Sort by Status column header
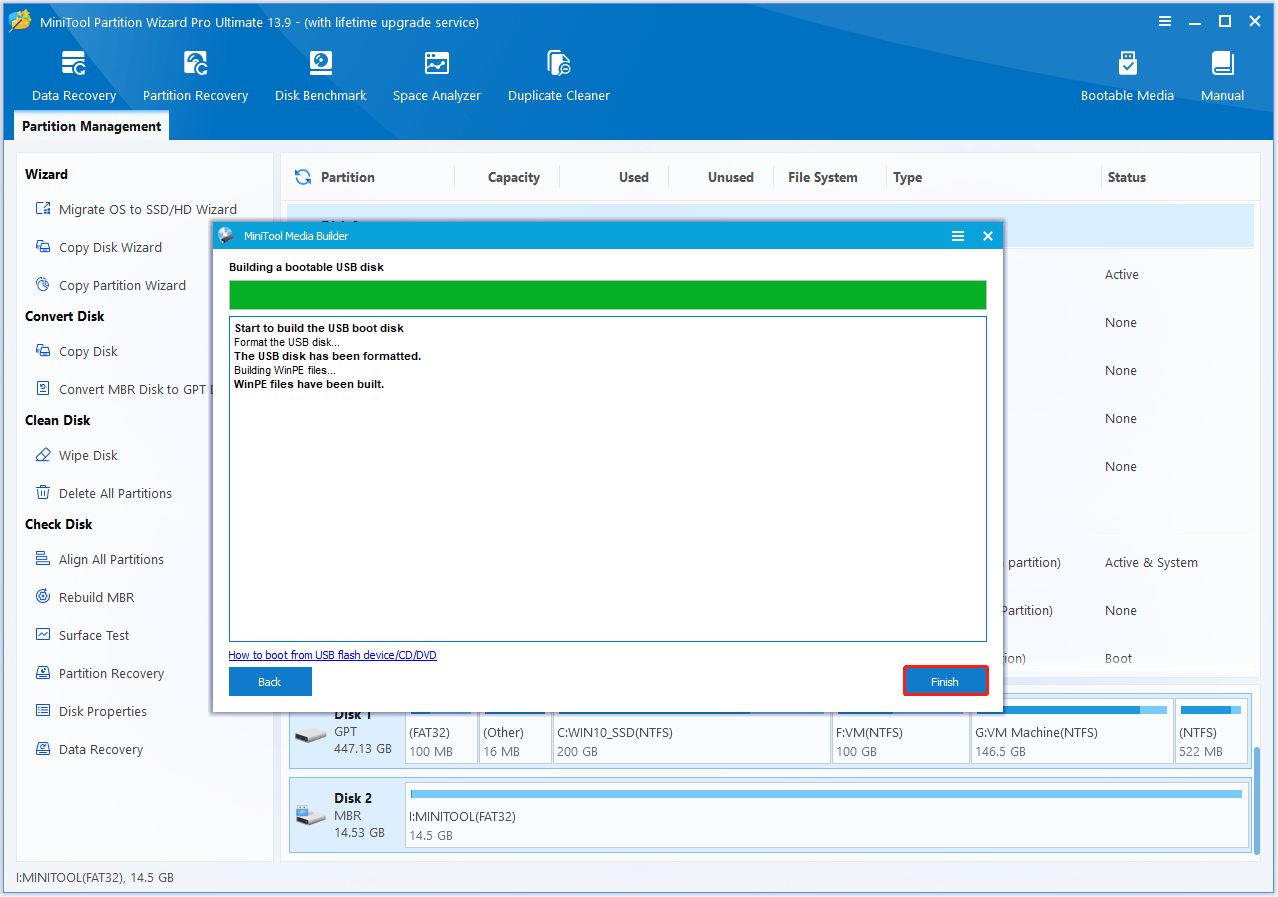 click(1126, 177)
